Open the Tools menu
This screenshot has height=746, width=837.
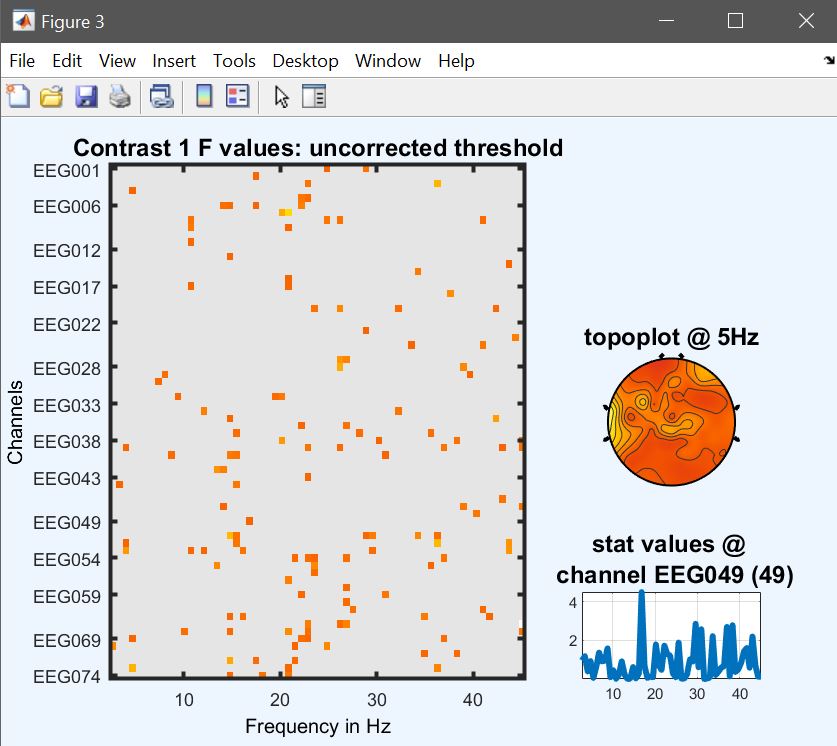(234, 61)
